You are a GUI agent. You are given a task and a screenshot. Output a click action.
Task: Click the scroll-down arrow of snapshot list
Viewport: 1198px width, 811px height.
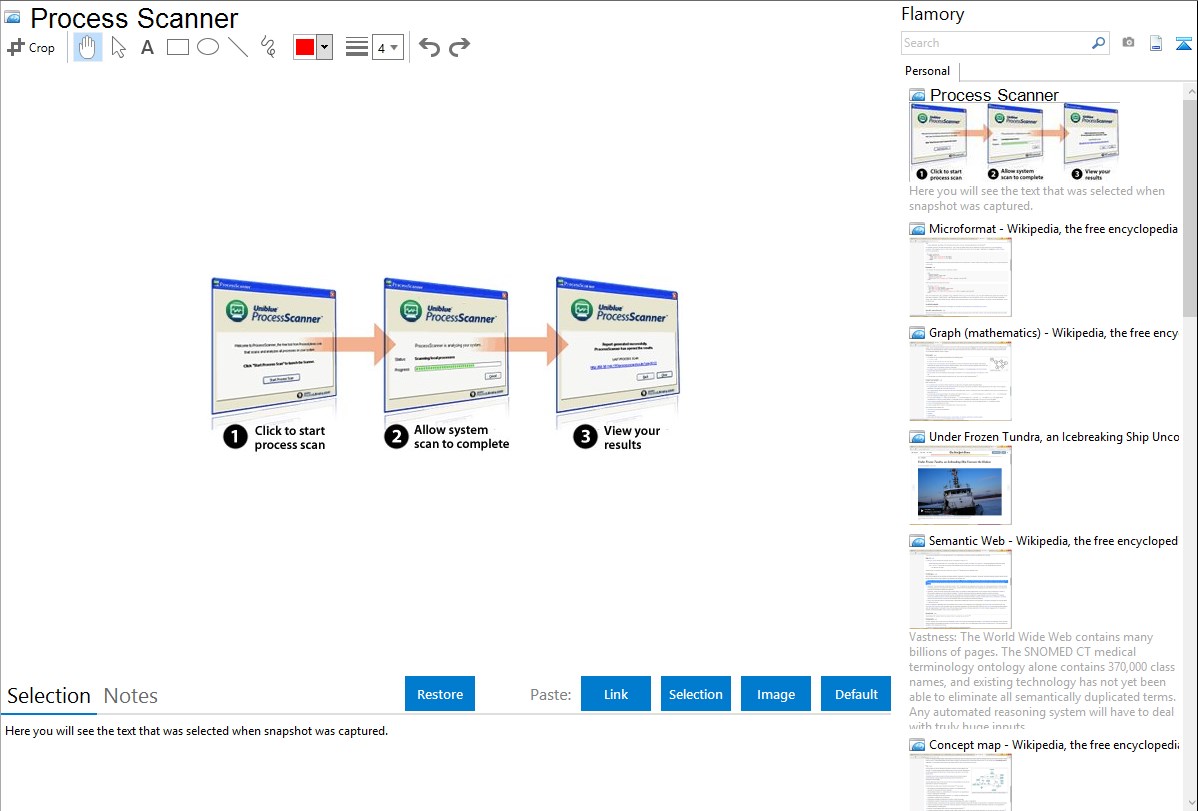[x=1190, y=803]
